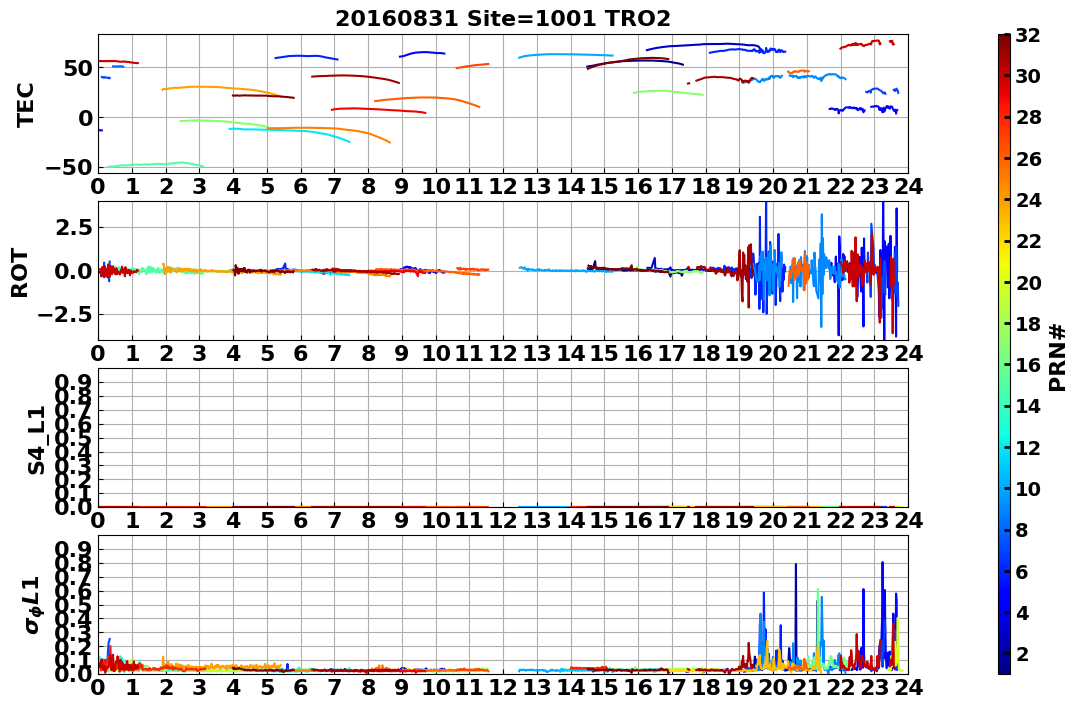
Task: Click the 0.9 tick on σφL1 y-axis
Action: click(x=74, y=549)
